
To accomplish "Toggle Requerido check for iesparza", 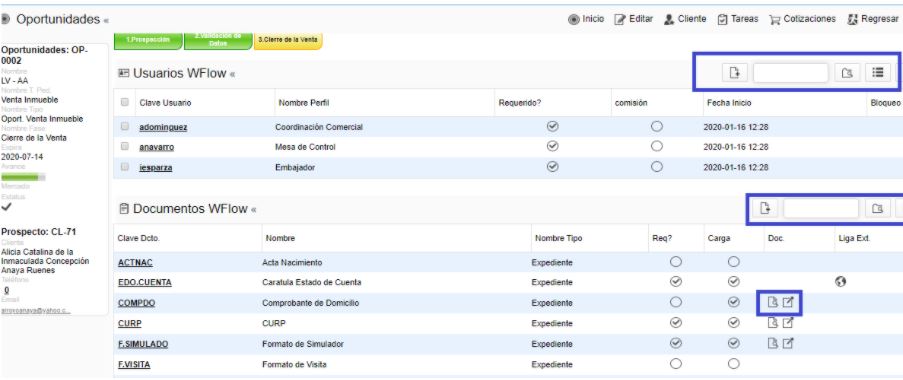I will pos(552,167).
